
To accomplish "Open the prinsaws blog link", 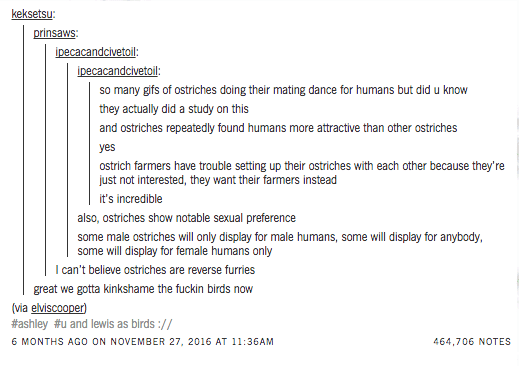I will 54,33.
